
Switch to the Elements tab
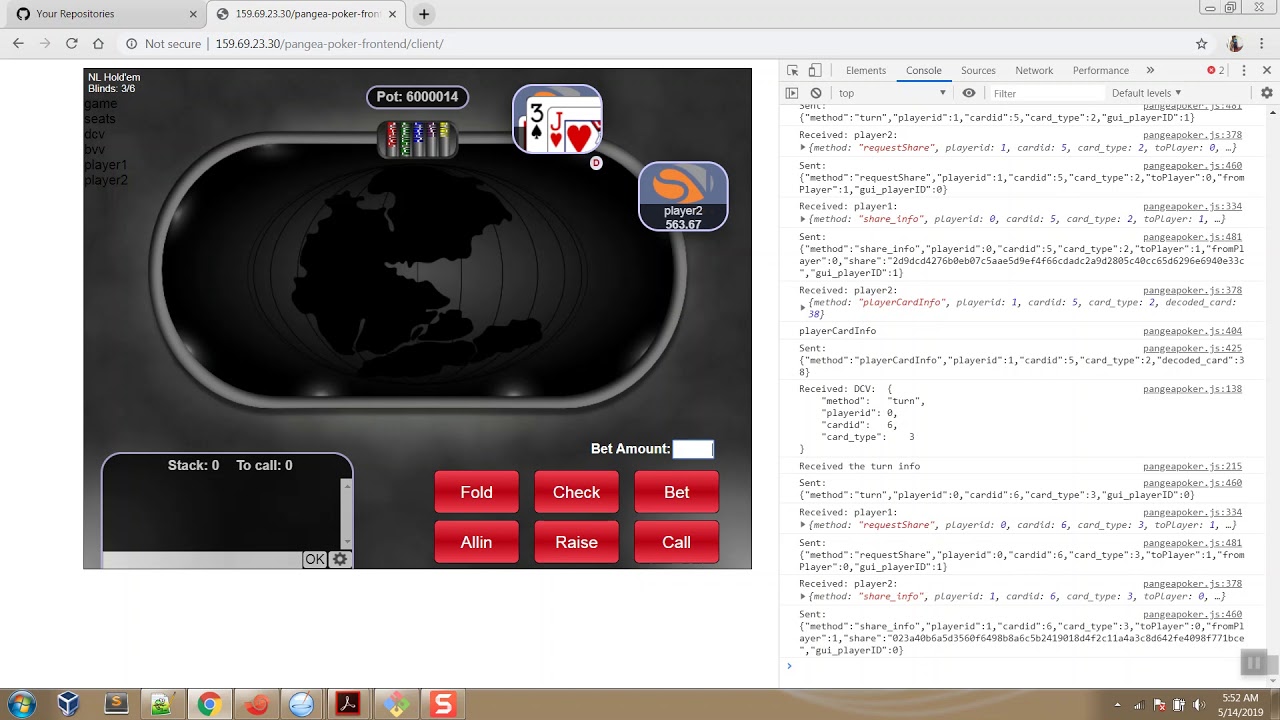866,70
